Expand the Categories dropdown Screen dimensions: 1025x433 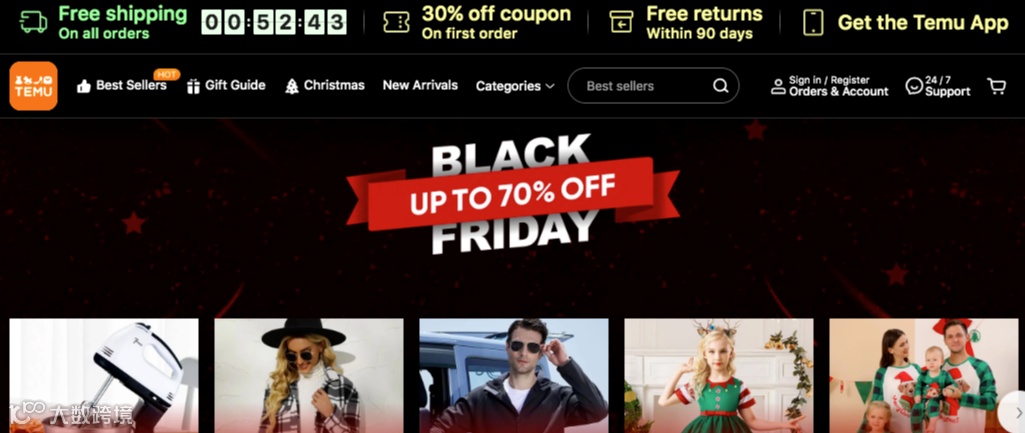click(x=515, y=86)
